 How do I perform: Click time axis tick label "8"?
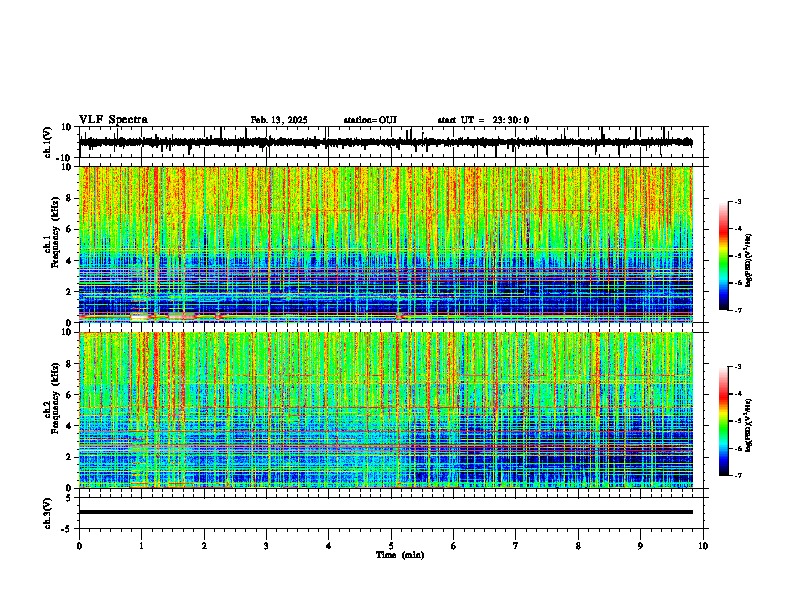click(x=578, y=546)
